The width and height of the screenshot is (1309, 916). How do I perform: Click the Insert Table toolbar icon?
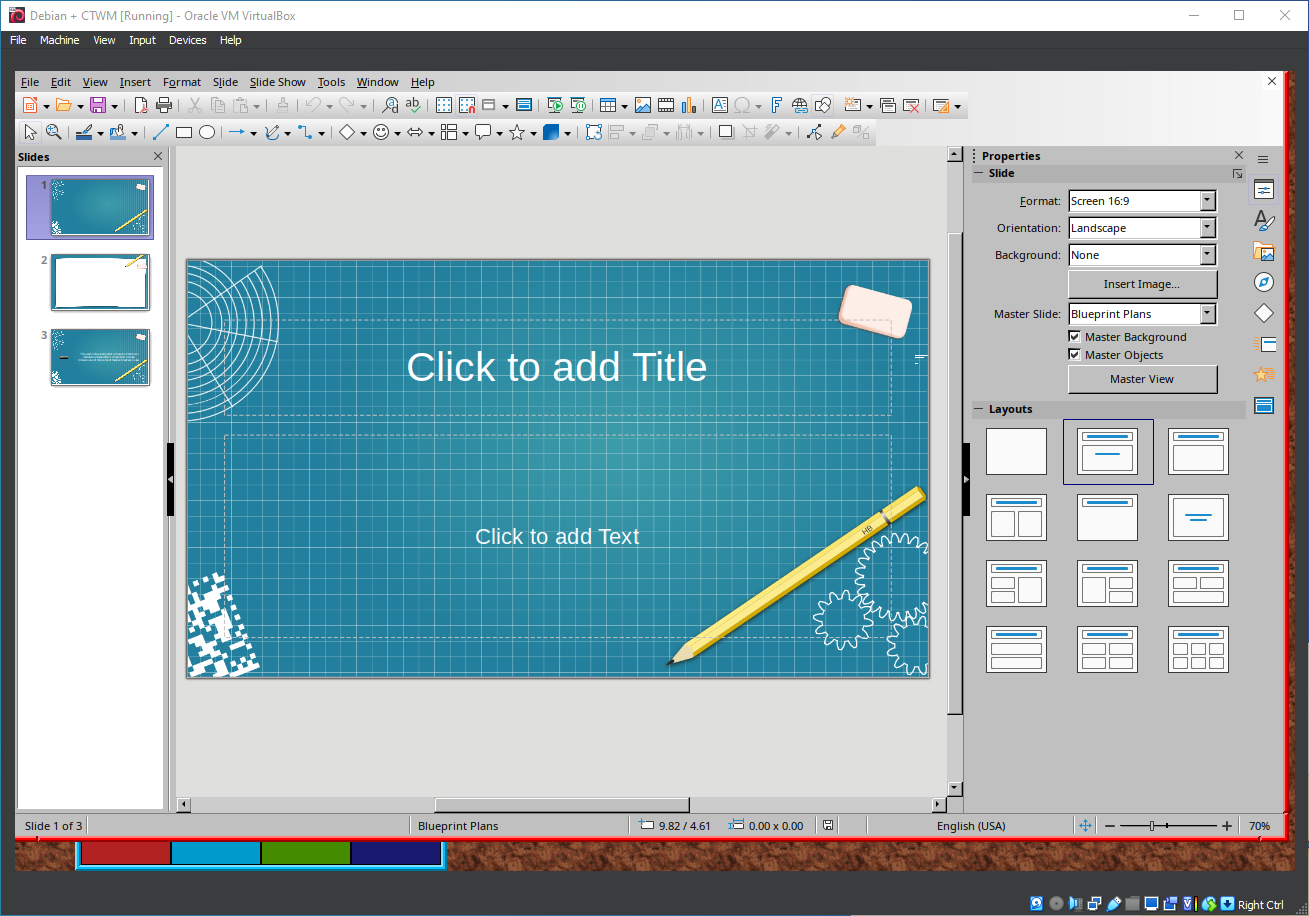(x=607, y=105)
